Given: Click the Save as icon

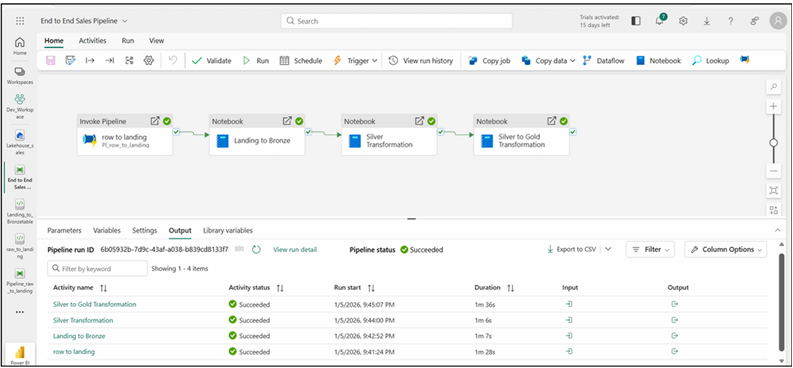Looking at the screenshot, I should (70, 61).
